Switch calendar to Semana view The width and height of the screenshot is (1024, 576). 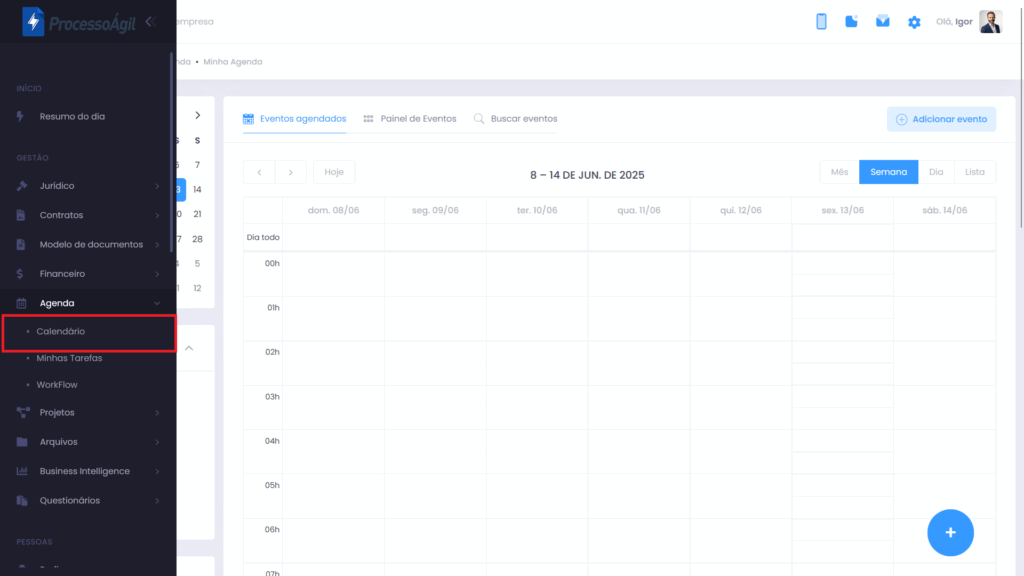[888, 172]
